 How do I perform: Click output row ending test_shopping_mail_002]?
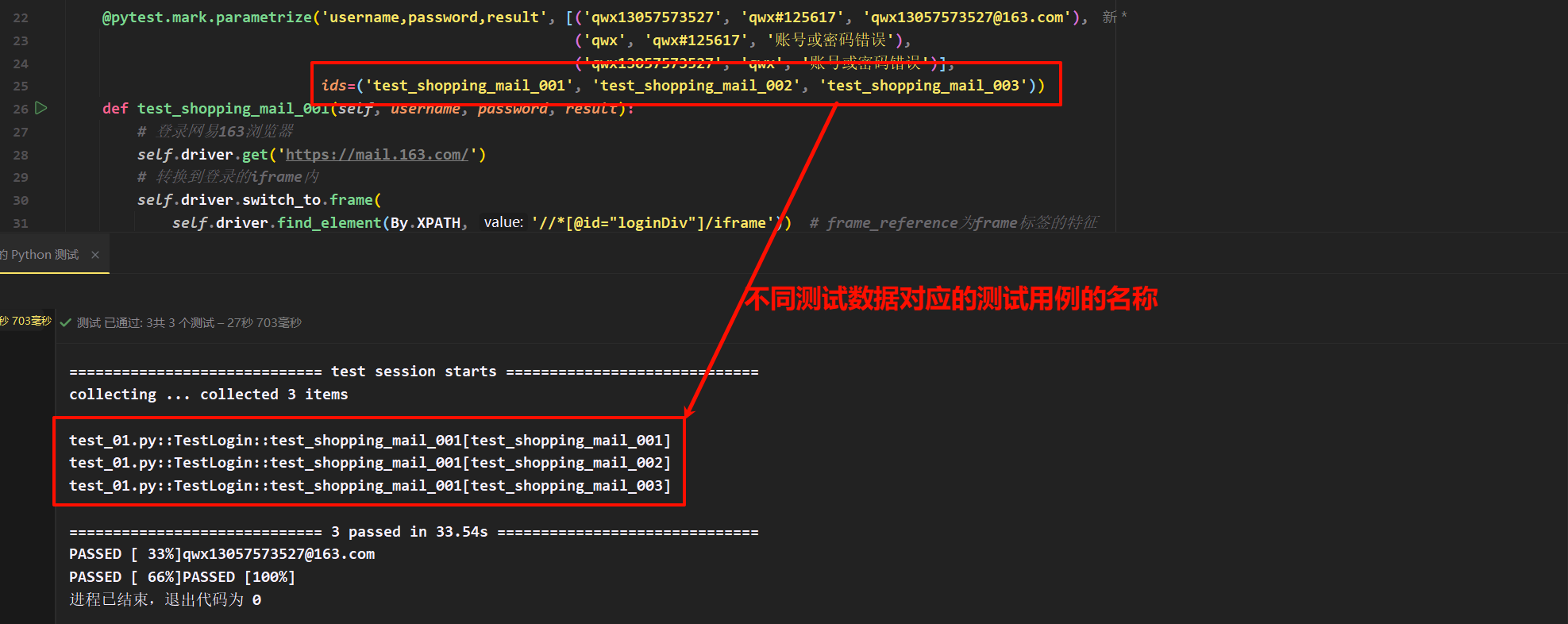click(x=370, y=463)
